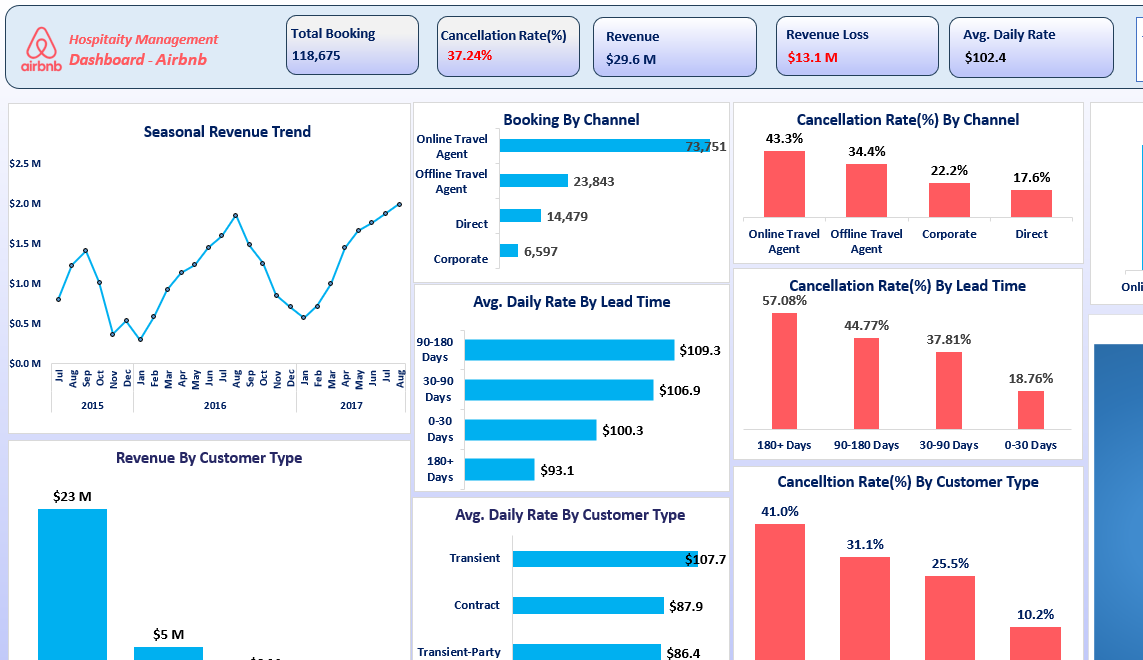Viewport: 1143px width, 660px height.
Task: Click Avg. Daily Rate By Customer Type title
Action: [x=570, y=515]
